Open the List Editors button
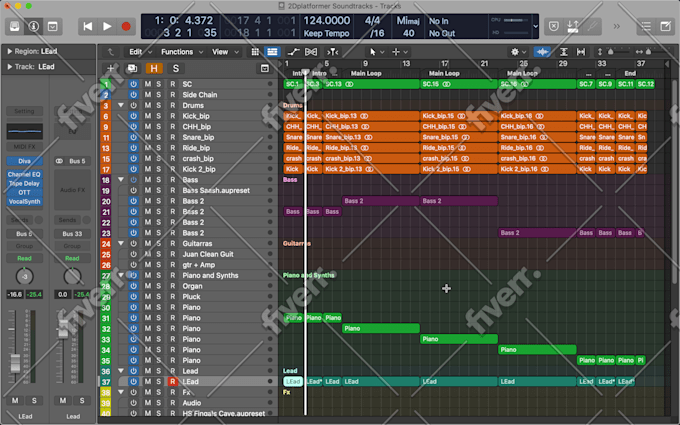 tap(646, 26)
